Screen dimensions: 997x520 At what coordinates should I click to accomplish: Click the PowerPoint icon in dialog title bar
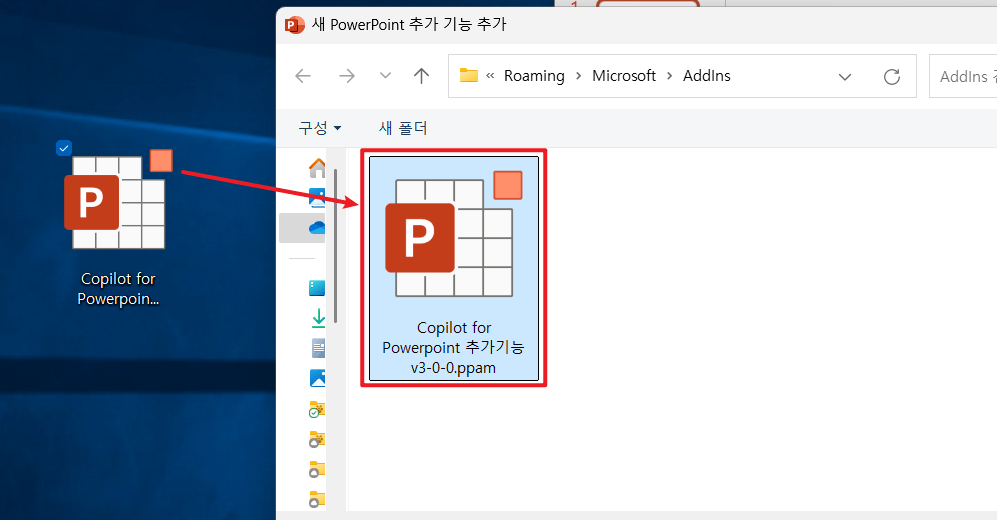click(294, 25)
